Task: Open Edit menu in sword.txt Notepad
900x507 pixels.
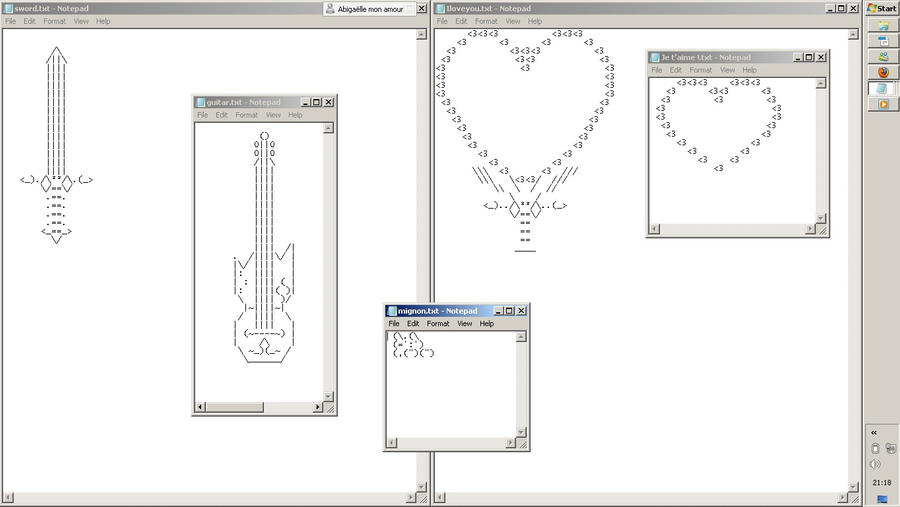Action: [x=29, y=21]
